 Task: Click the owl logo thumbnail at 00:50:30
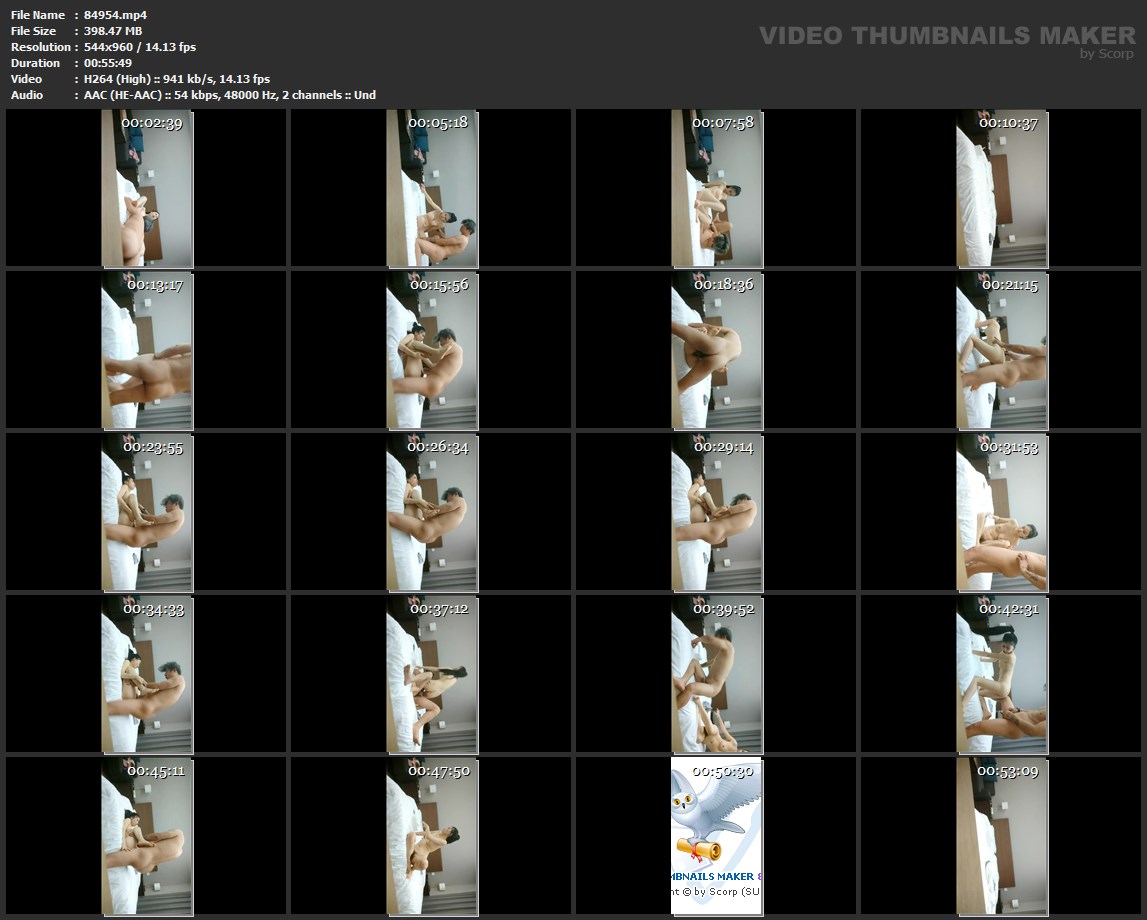pyautogui.click(x=716, y=835)
